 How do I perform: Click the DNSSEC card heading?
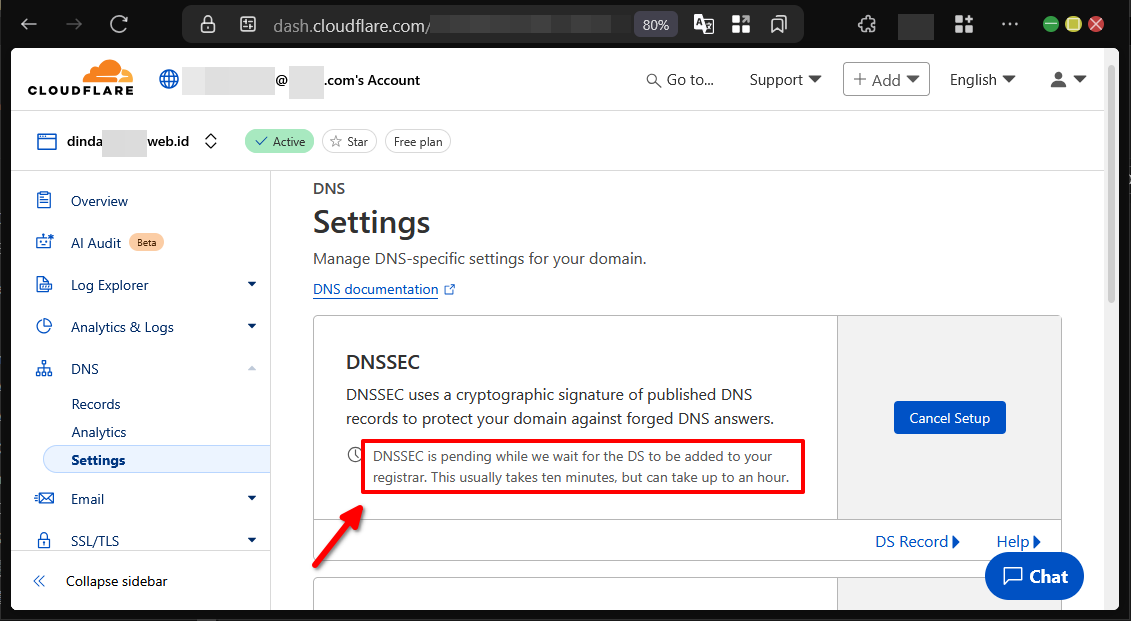(x=383, y=362)
